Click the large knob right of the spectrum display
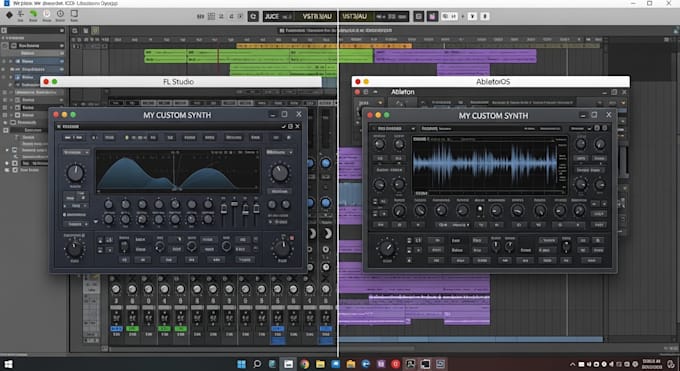Screen dimensions: 680x371 280,173
